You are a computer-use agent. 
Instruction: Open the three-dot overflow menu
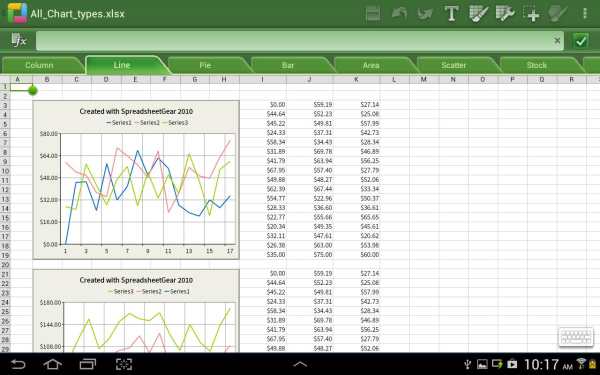[585, 14]
